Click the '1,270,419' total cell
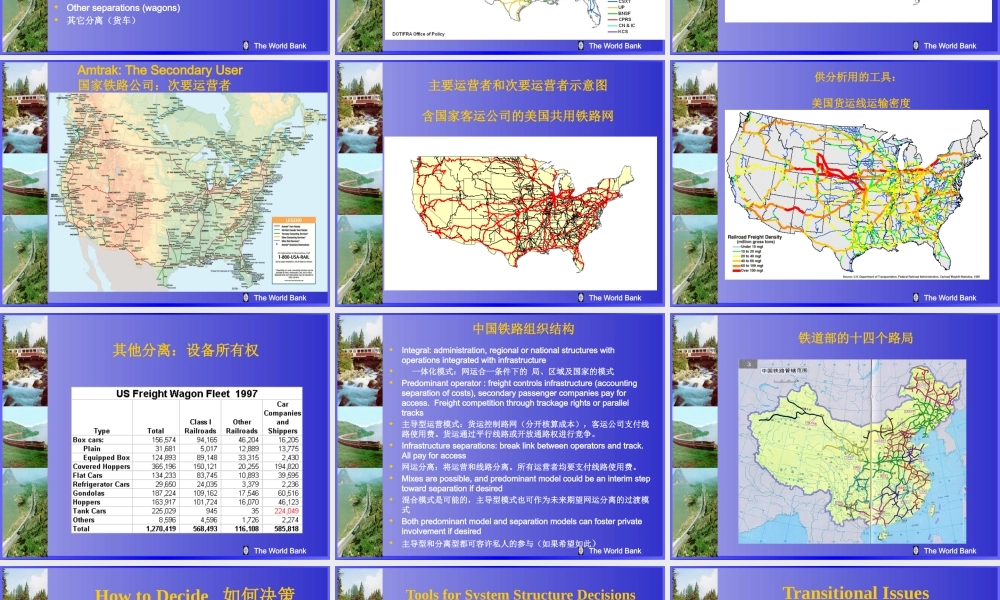 click(x=161, y=529)
